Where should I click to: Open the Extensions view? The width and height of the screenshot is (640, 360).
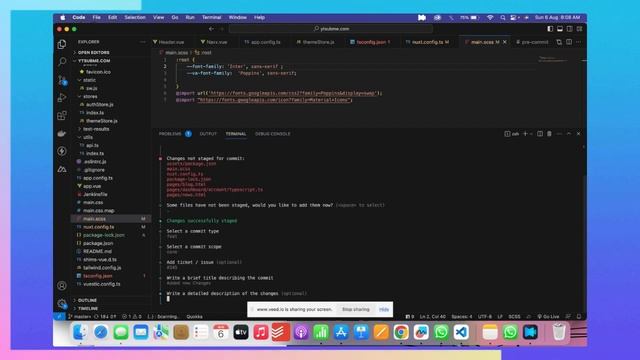pyautogui.click(x=62, y=116)
